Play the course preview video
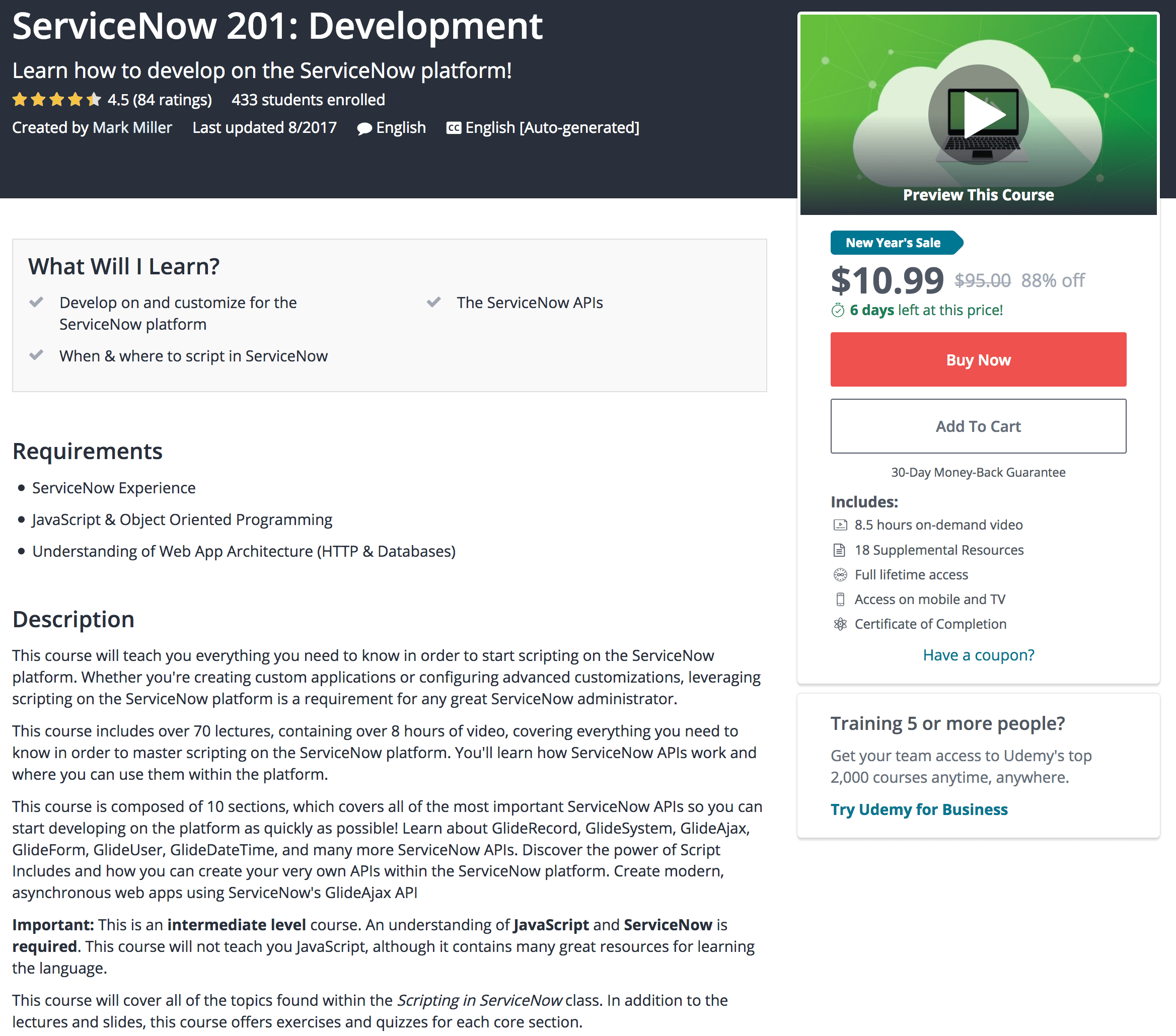 (978, 114)
